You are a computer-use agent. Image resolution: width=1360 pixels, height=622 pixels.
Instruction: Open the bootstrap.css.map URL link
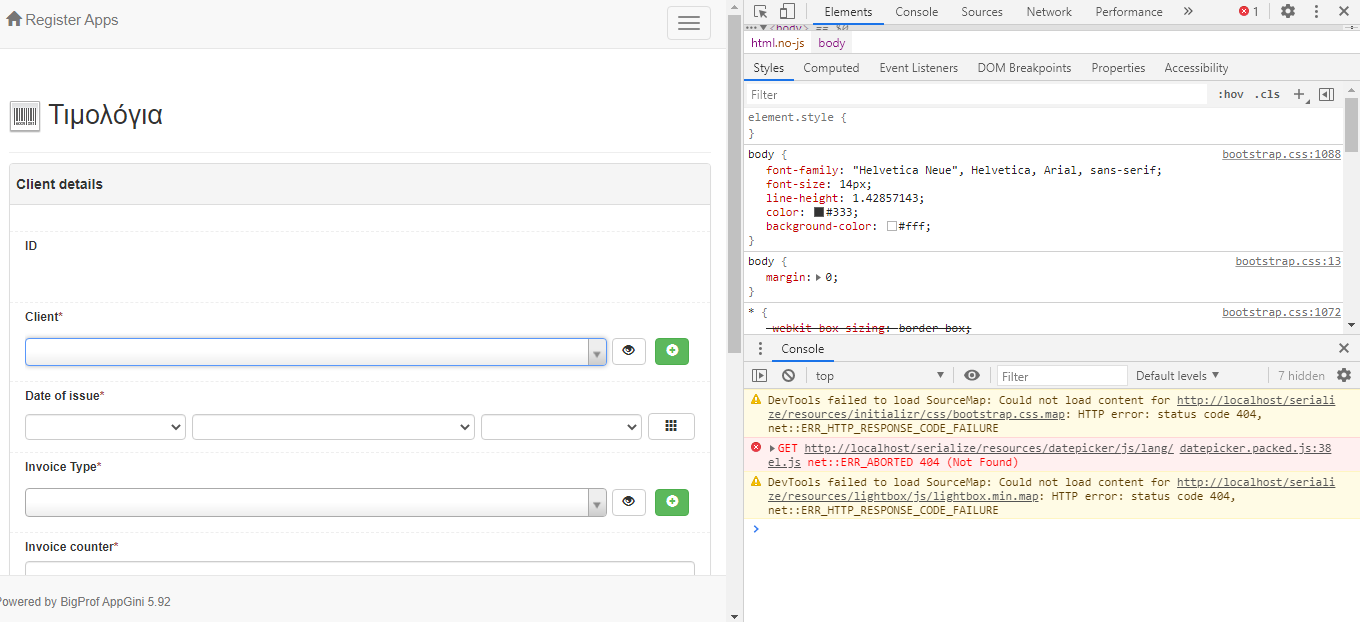[1050, 407]
